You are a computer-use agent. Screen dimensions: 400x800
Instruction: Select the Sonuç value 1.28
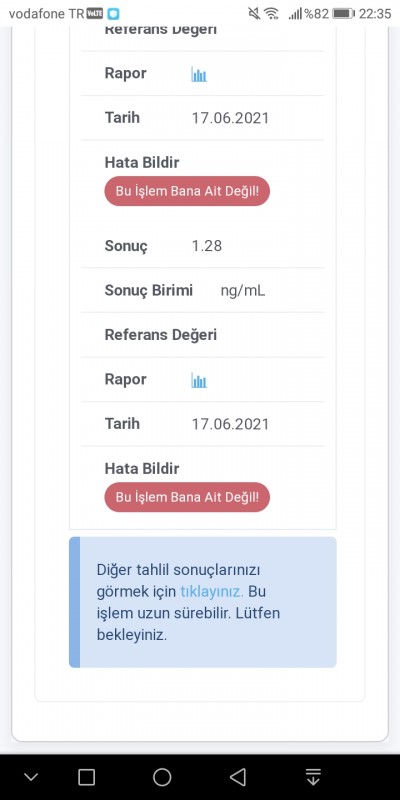pos(207,246)
